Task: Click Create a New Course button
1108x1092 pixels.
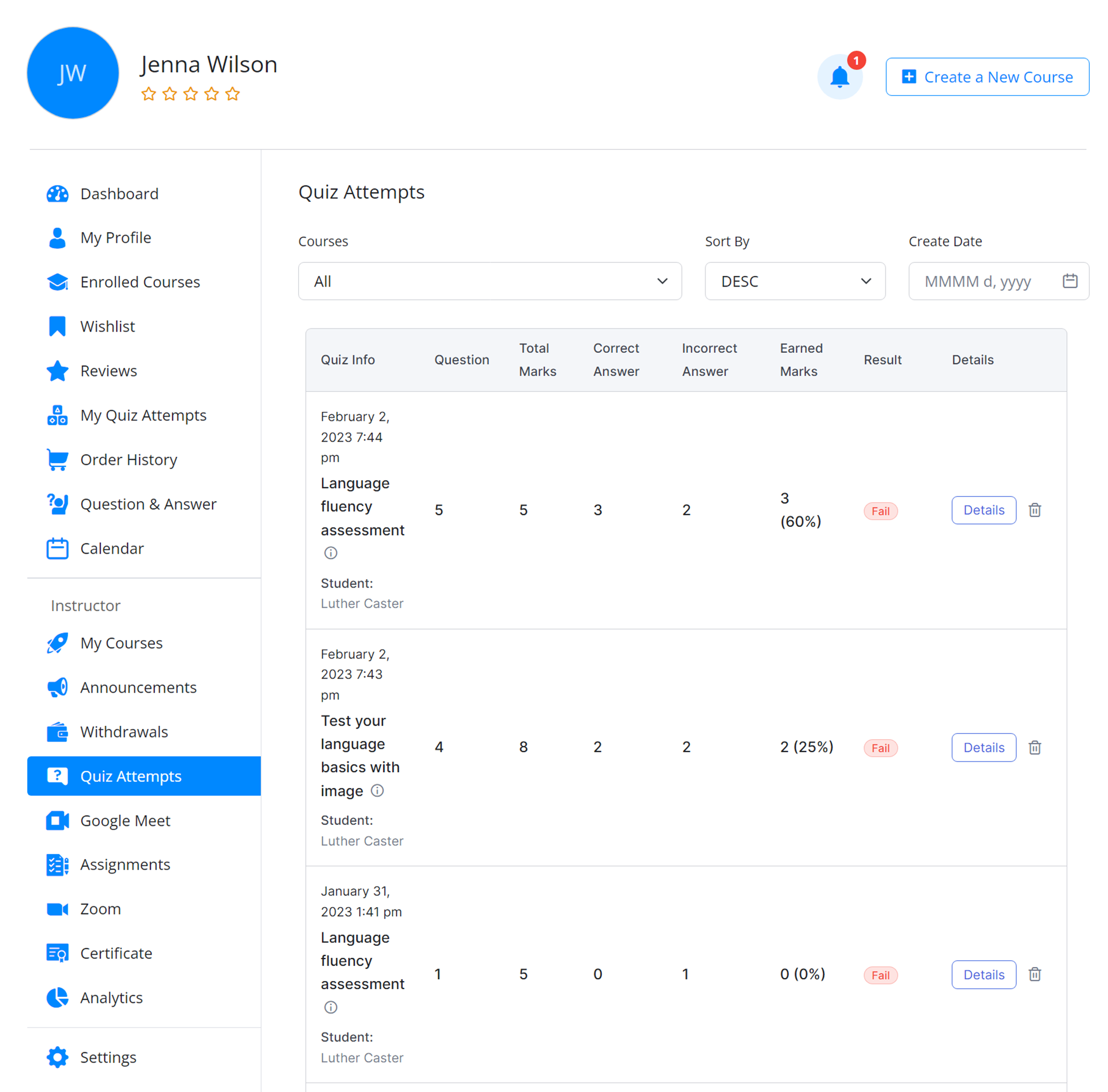Action: point(987,77)
